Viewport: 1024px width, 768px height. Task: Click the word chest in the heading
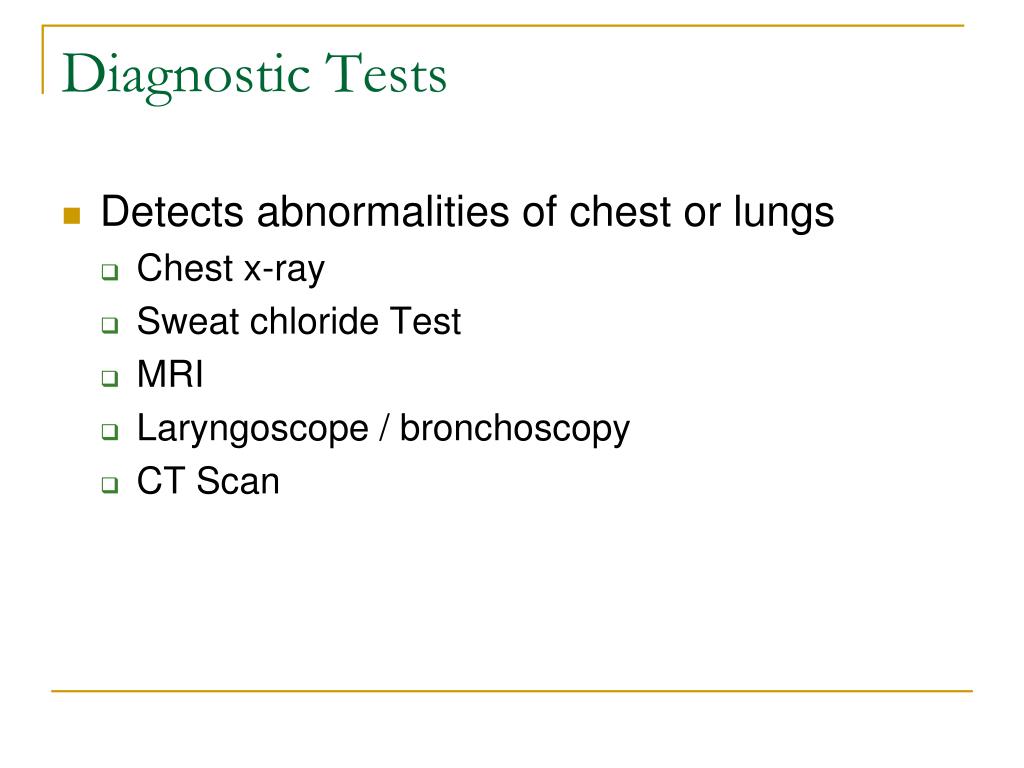pyautogui.click(x=620, y=212)
